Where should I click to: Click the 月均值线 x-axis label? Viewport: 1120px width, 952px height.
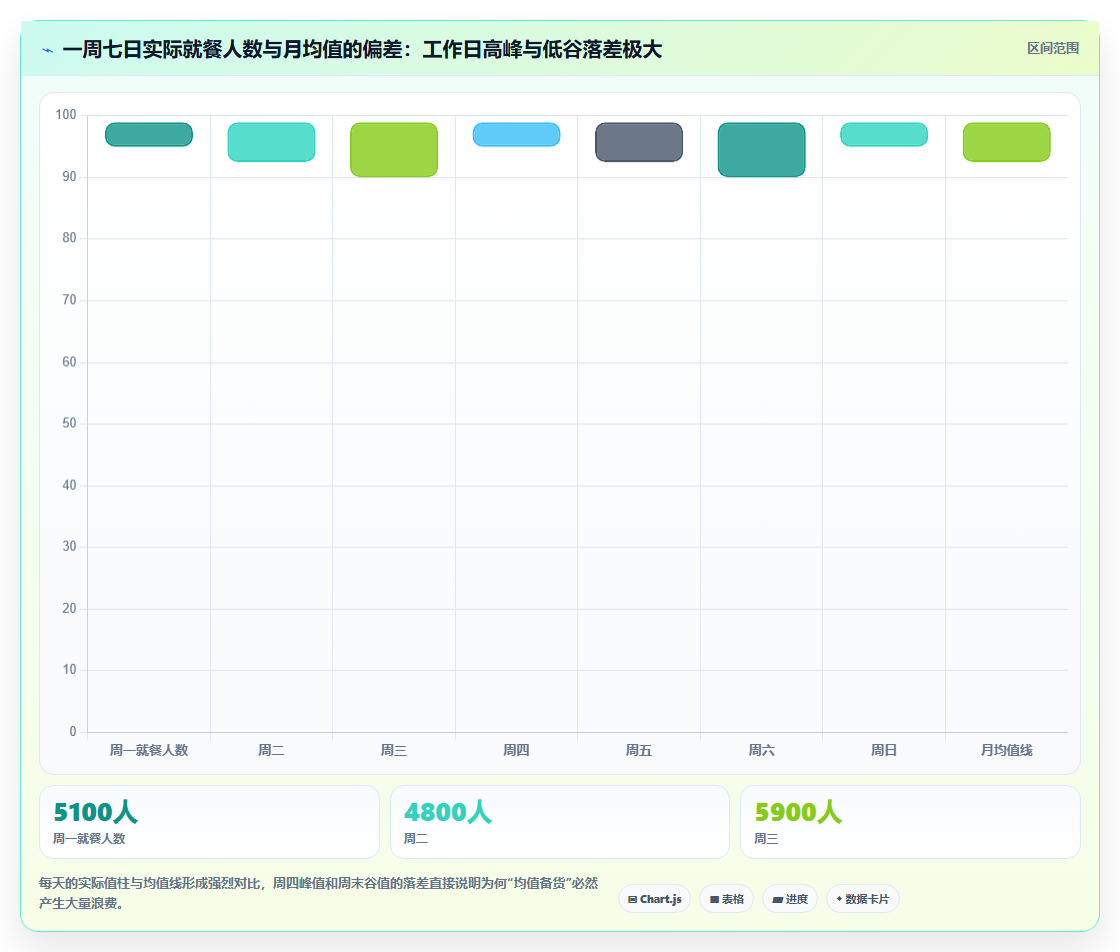click(x=1006, y=750)
